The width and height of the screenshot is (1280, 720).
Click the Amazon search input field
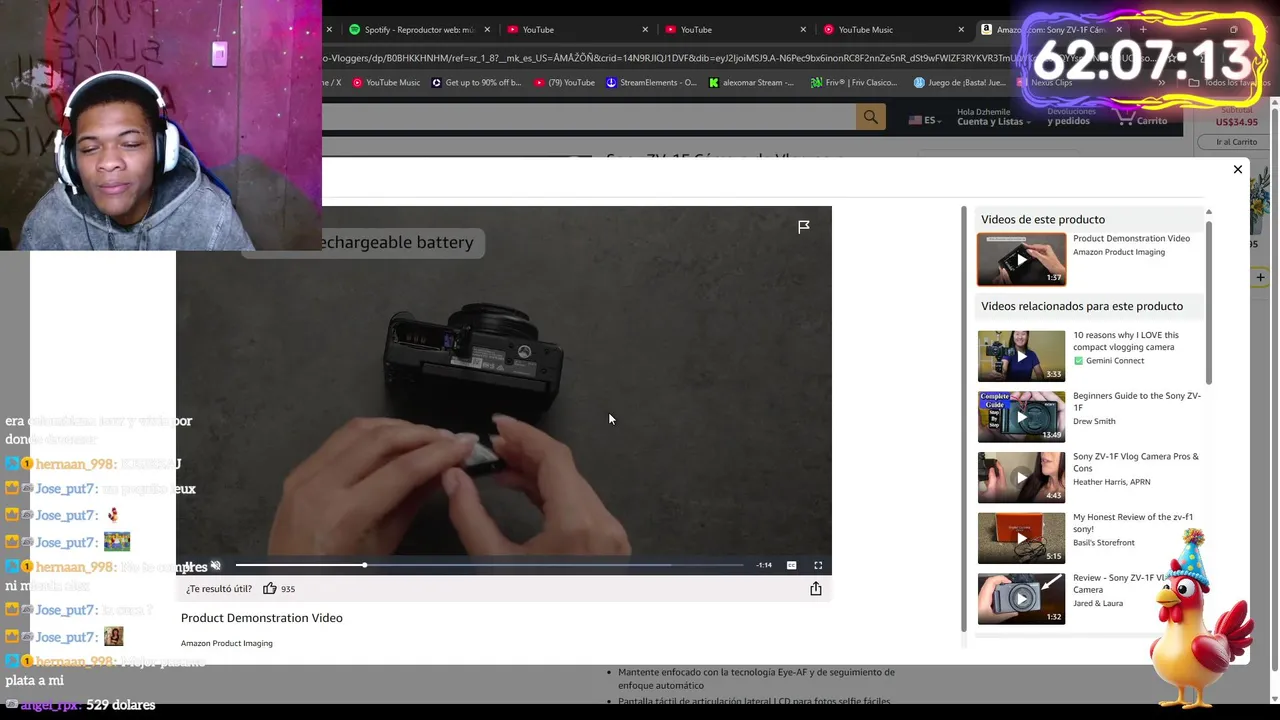[x=589, y=118]
